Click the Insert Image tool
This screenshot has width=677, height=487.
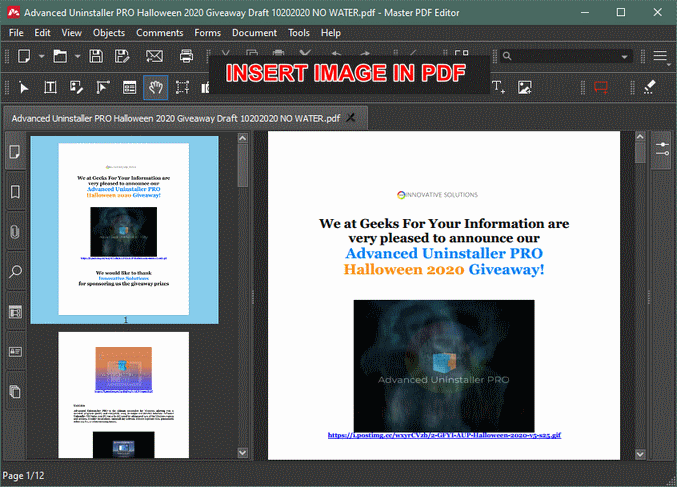(x=525, y=87)
